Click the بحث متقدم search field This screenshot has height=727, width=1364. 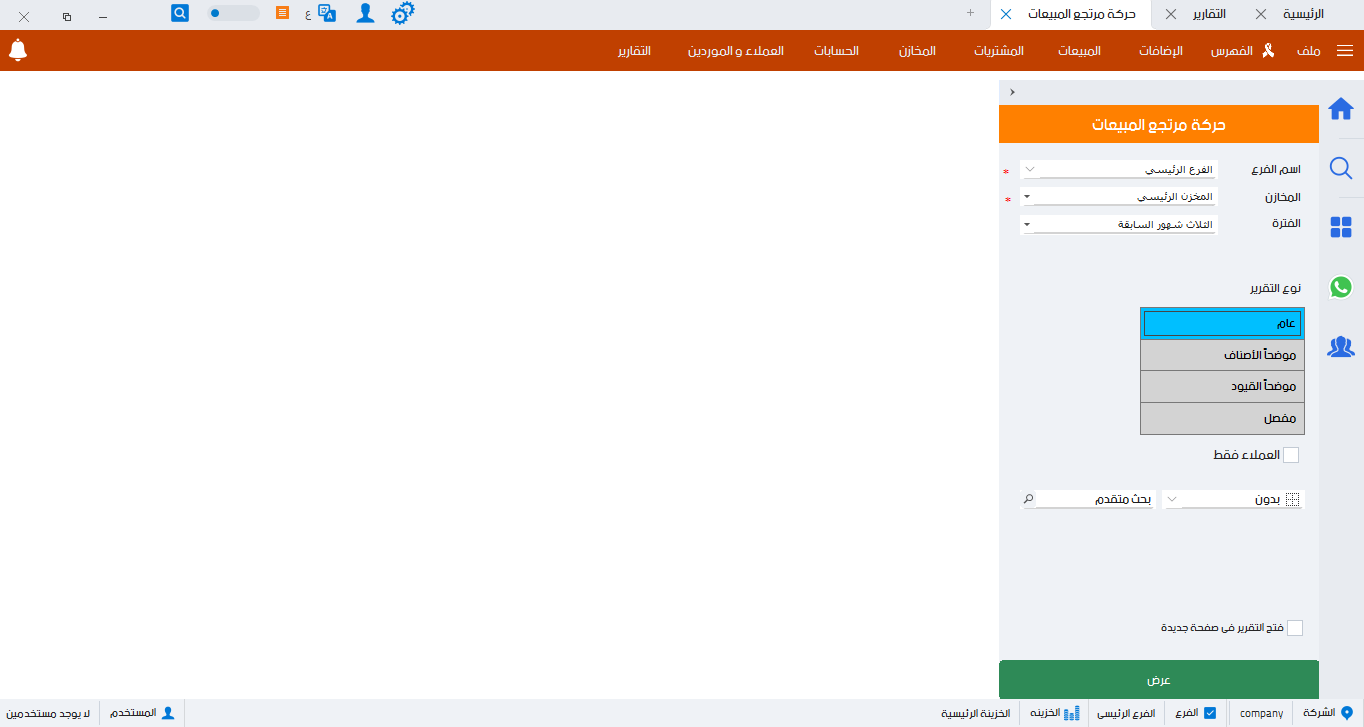coord(1094,499)
